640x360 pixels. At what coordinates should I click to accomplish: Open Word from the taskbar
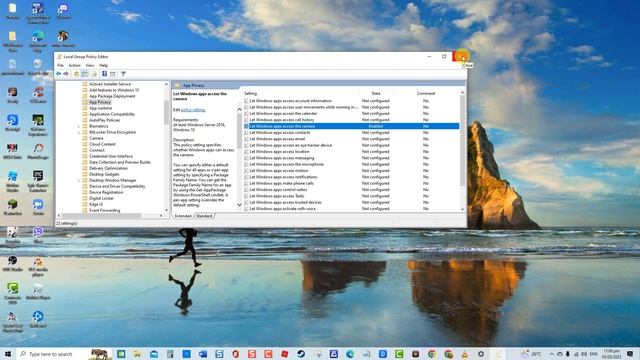203,354
